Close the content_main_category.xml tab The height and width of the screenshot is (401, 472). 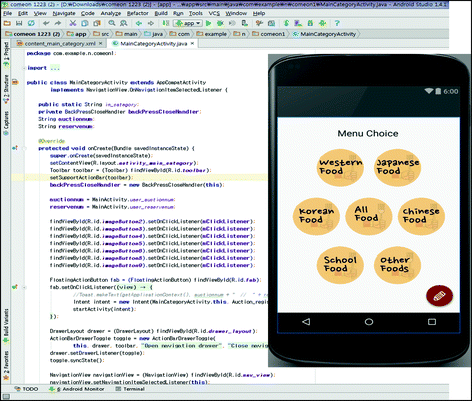click(x=100, y=44)
